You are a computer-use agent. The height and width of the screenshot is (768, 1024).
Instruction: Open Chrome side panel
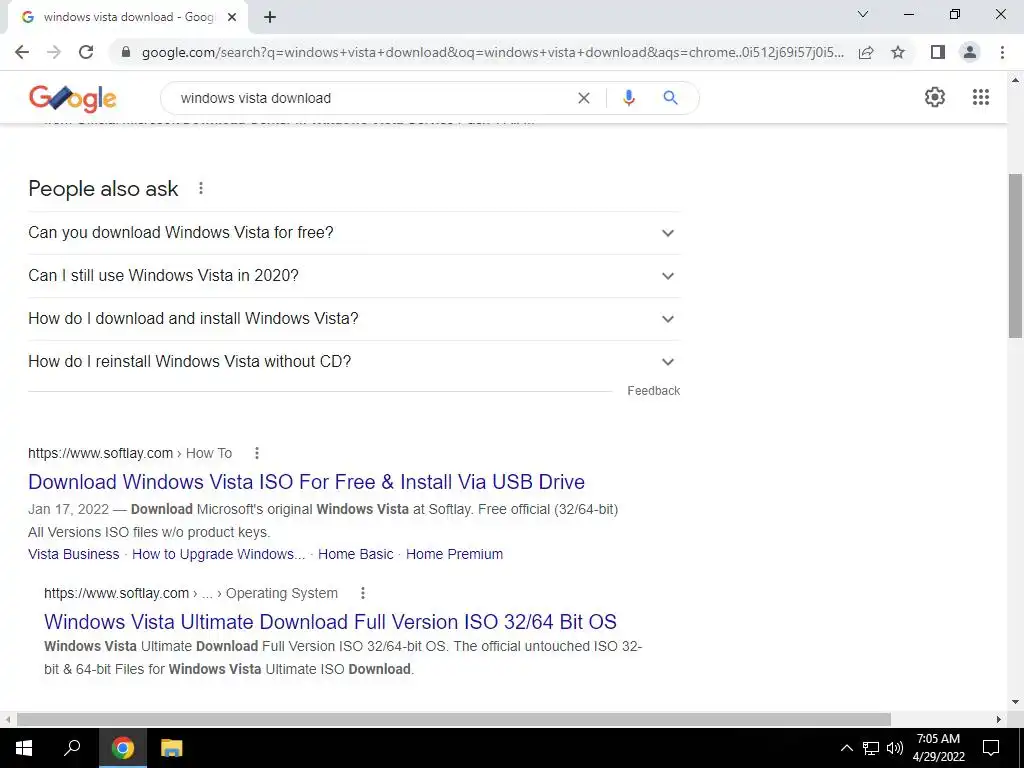pyautogui.click(x=938, y=52)
